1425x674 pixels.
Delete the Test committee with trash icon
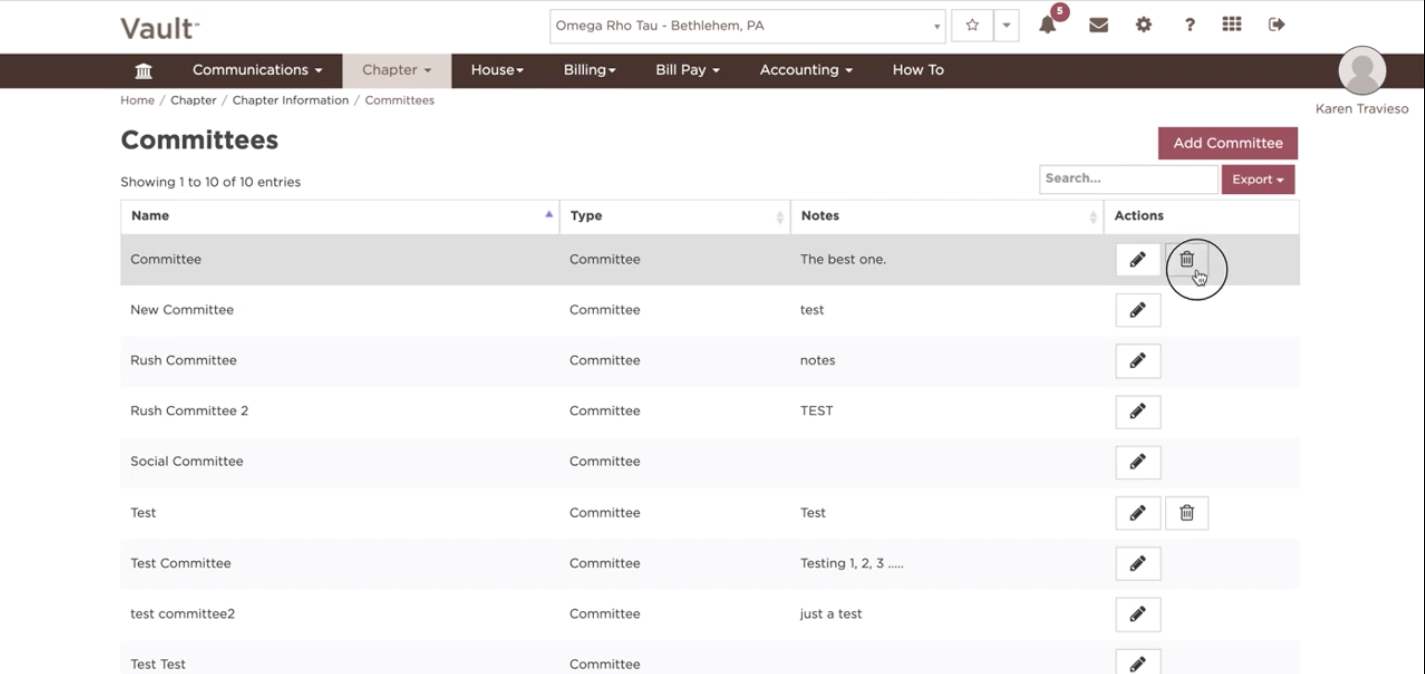click(x=1186, y=513)
